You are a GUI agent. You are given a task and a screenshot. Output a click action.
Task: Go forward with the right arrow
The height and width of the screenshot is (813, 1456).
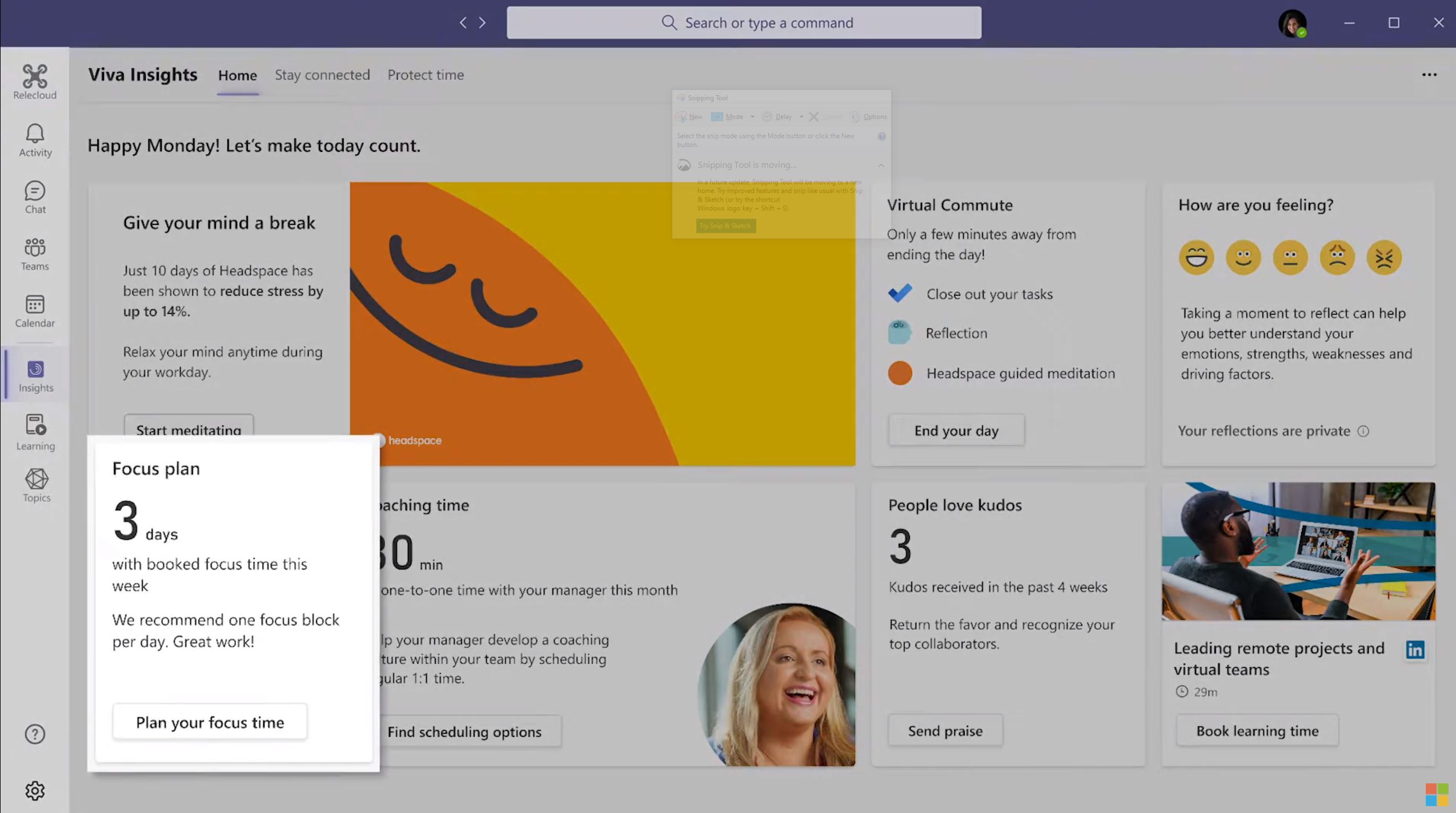483,22
